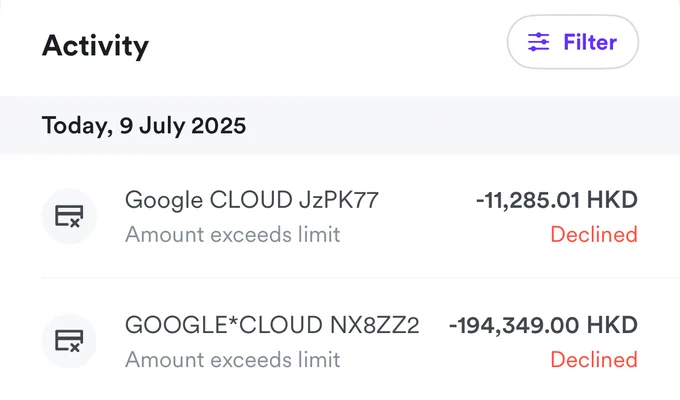This screenshot has height=400, width=680.
Task: Click the Today, 9 July 2025 header
Action: coord(144,126)
